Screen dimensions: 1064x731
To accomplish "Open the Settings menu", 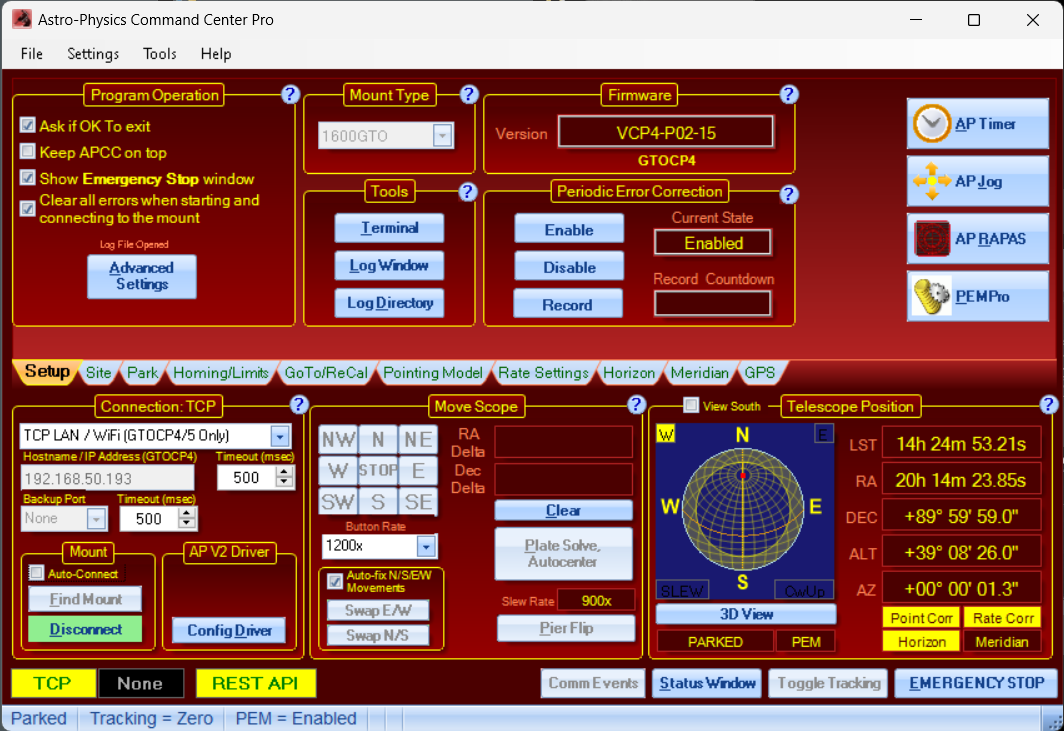I will (x=93, y=54).
